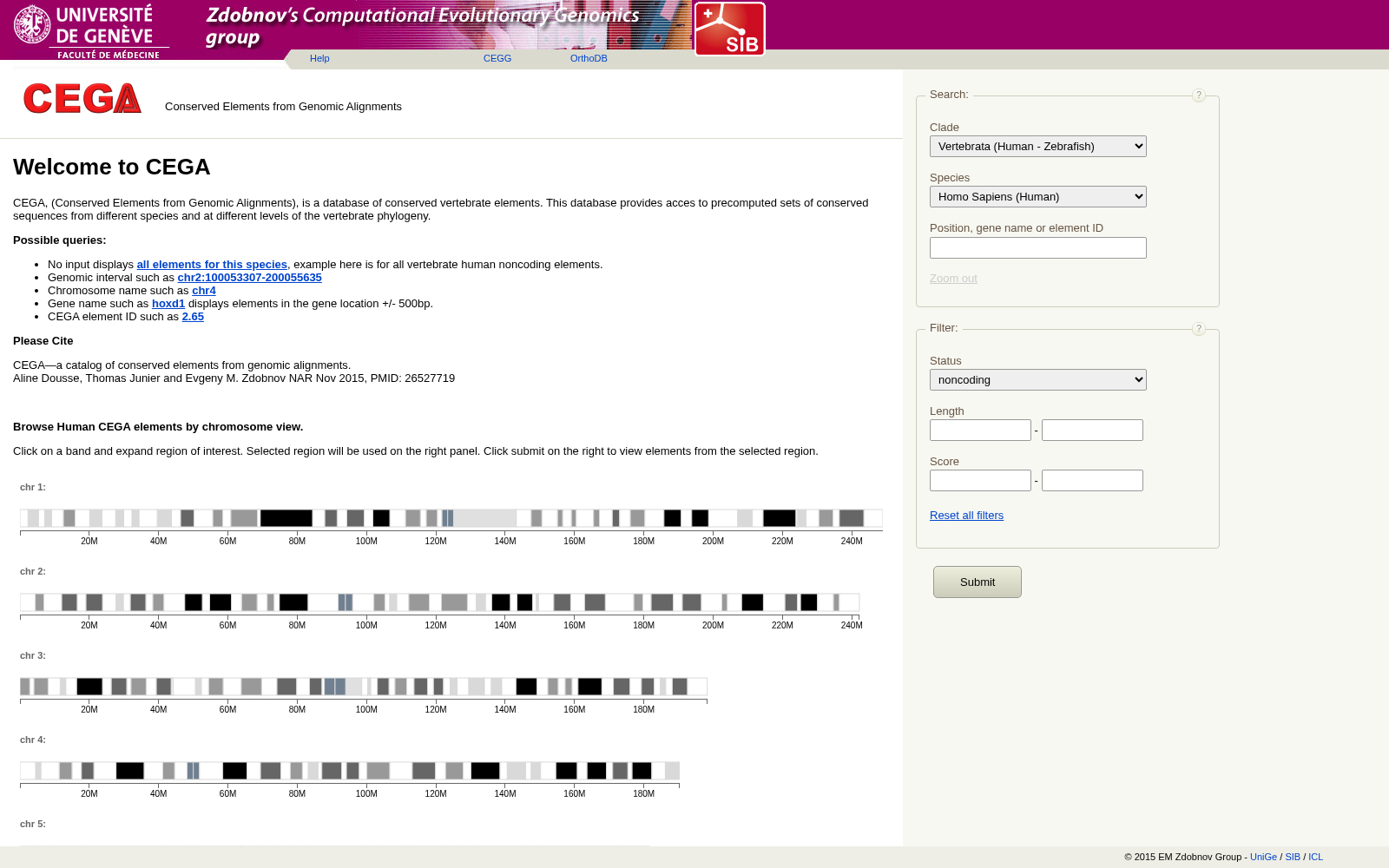Click the chr 2 chromosome band ideogram

click(440, 602)
